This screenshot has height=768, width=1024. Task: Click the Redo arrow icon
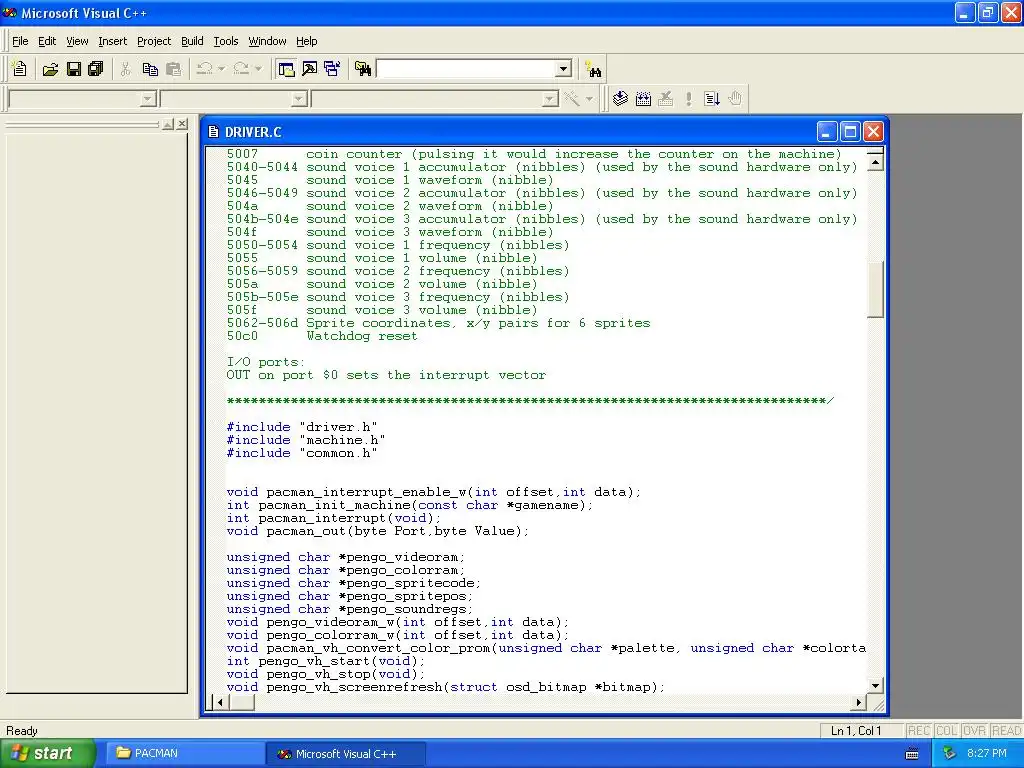(x=241, y=69)
